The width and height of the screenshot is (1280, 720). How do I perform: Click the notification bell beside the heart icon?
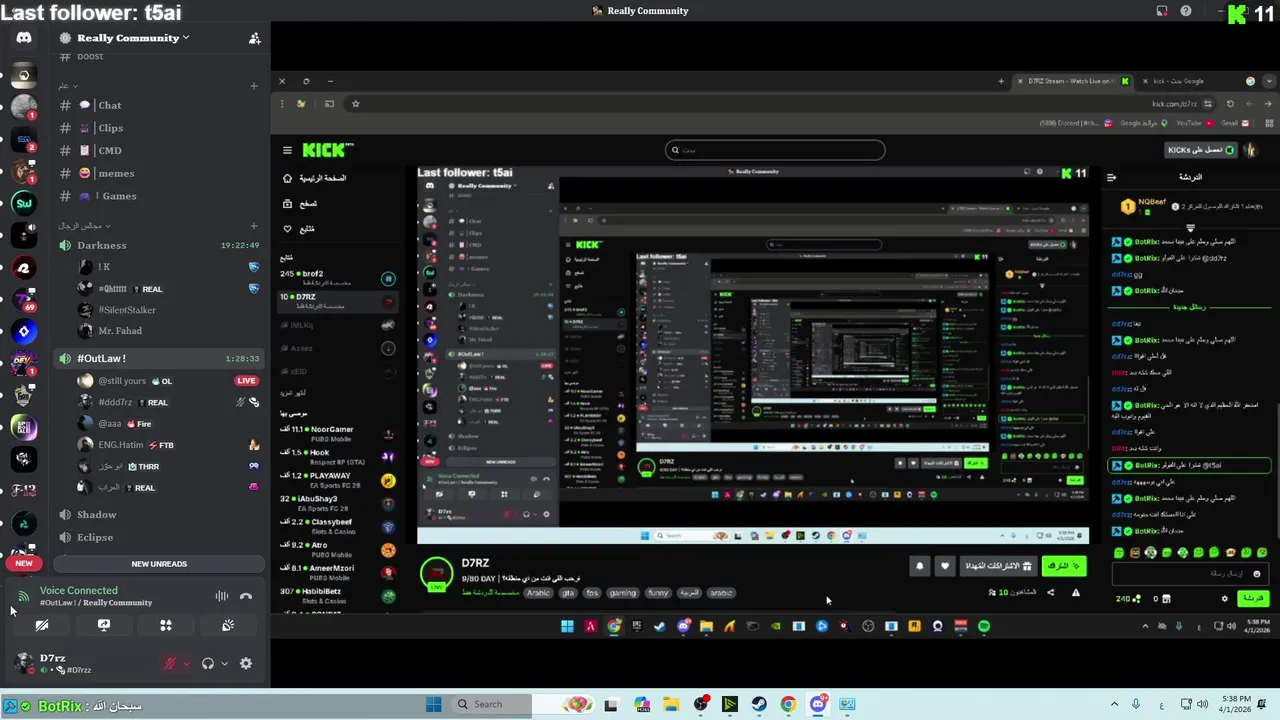pyautogui.click(x=920, y=566)
